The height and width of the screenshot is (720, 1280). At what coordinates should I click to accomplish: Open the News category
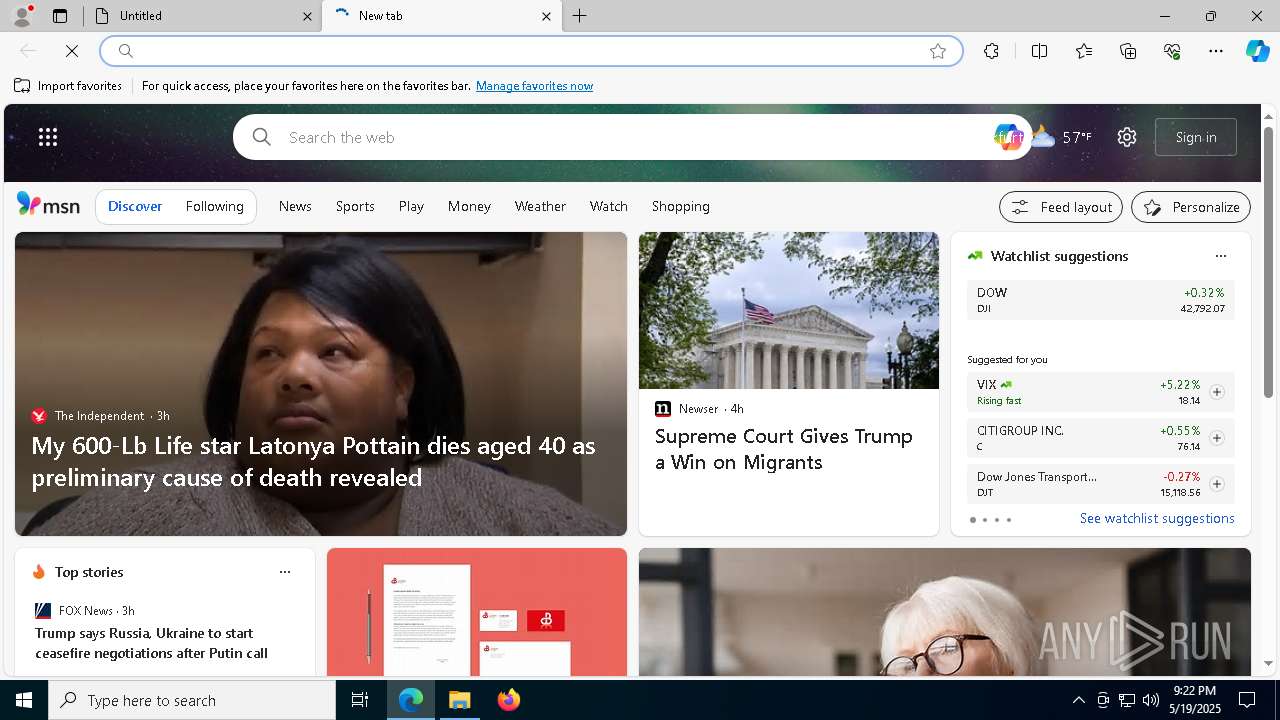click(295, 206)
